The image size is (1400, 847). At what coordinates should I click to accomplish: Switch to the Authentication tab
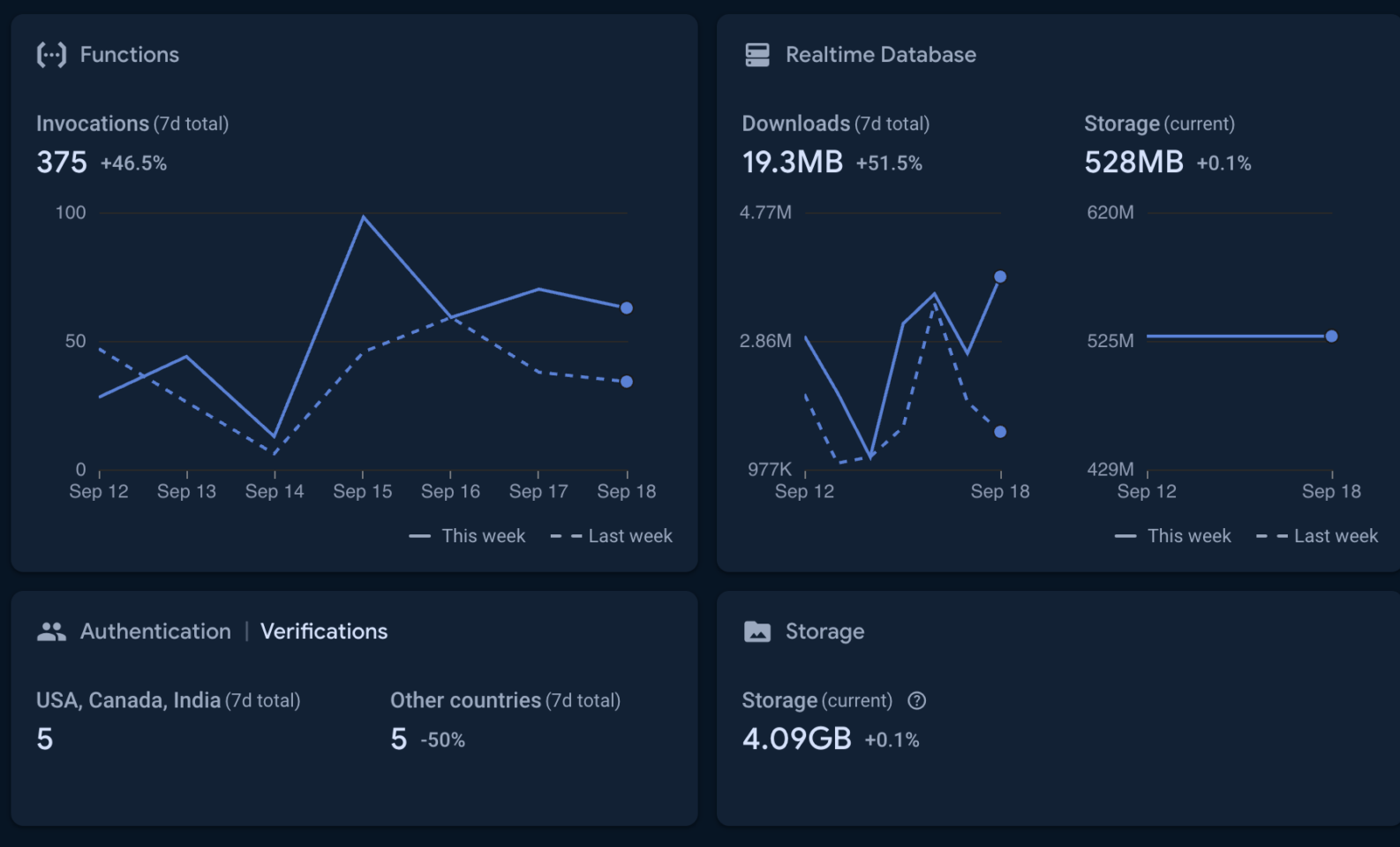(155, 631)
